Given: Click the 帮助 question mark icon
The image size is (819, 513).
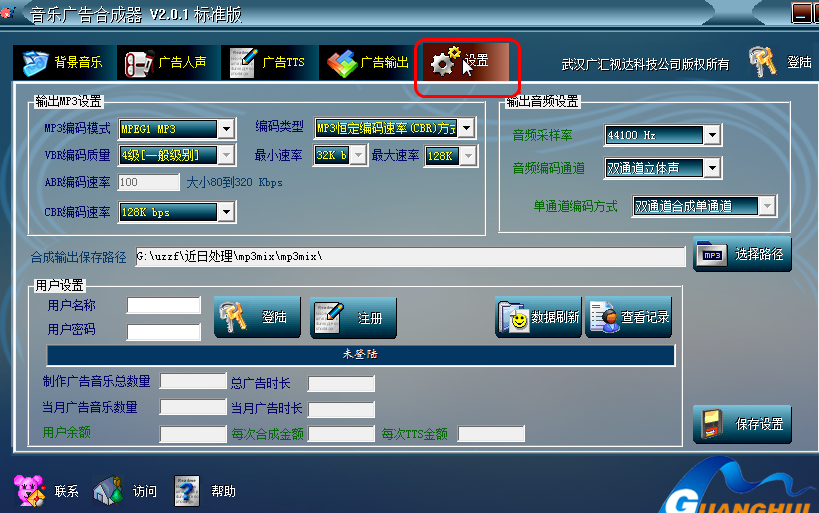Looking at the screenshot, I should click(187, 491).
